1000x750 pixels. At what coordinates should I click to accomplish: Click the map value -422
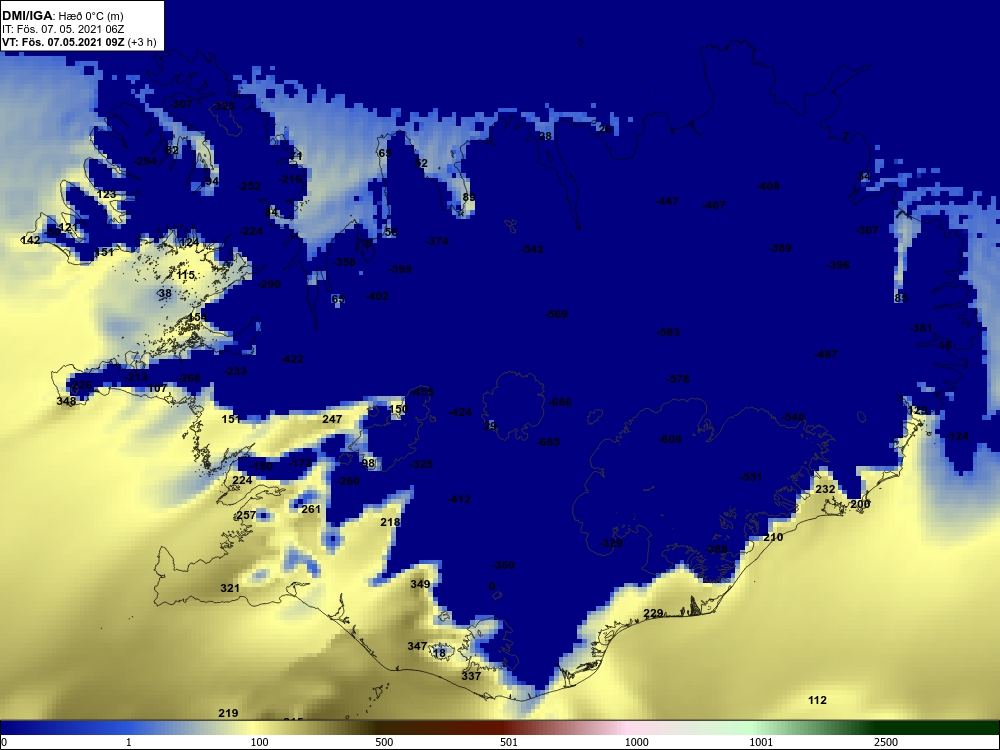(x=293, y=360)
